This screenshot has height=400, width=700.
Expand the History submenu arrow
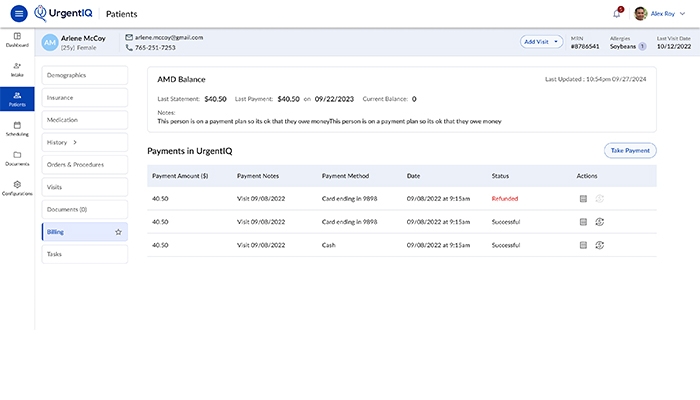pos(75,142)
